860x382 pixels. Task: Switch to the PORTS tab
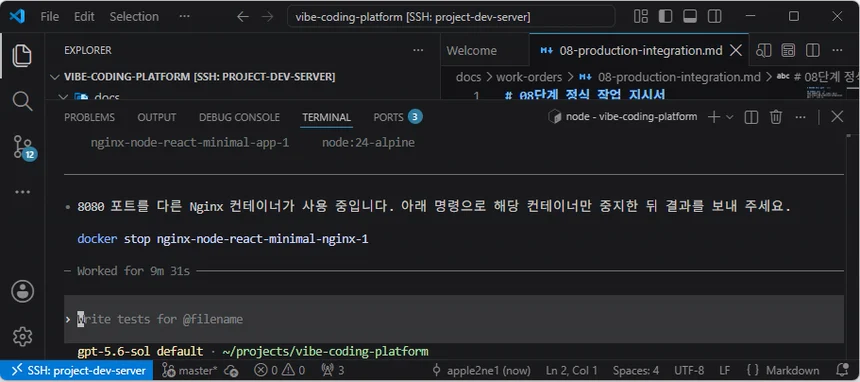pos(398,117)
